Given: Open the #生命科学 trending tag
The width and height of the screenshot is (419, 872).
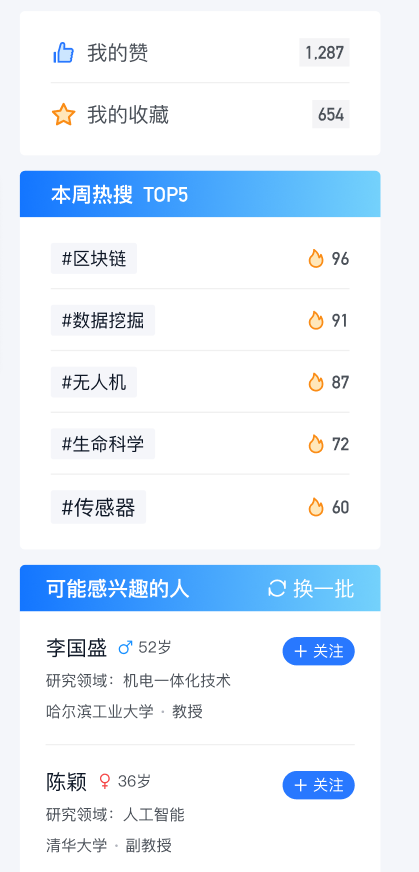Looking at the screenshot, I should coord(102,444).
